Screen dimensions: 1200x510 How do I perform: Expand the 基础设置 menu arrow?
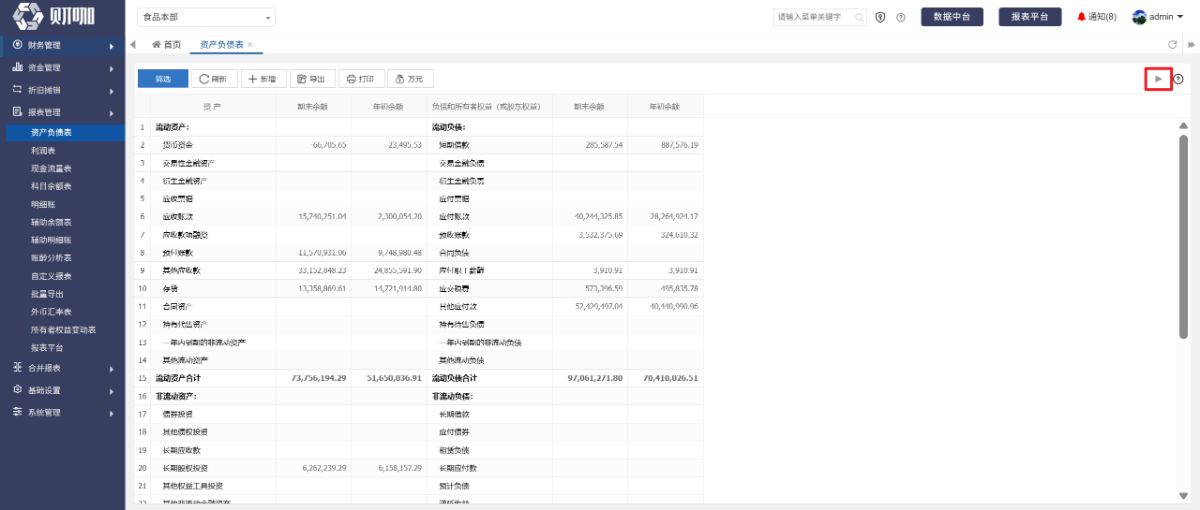[x=112, y=390]
